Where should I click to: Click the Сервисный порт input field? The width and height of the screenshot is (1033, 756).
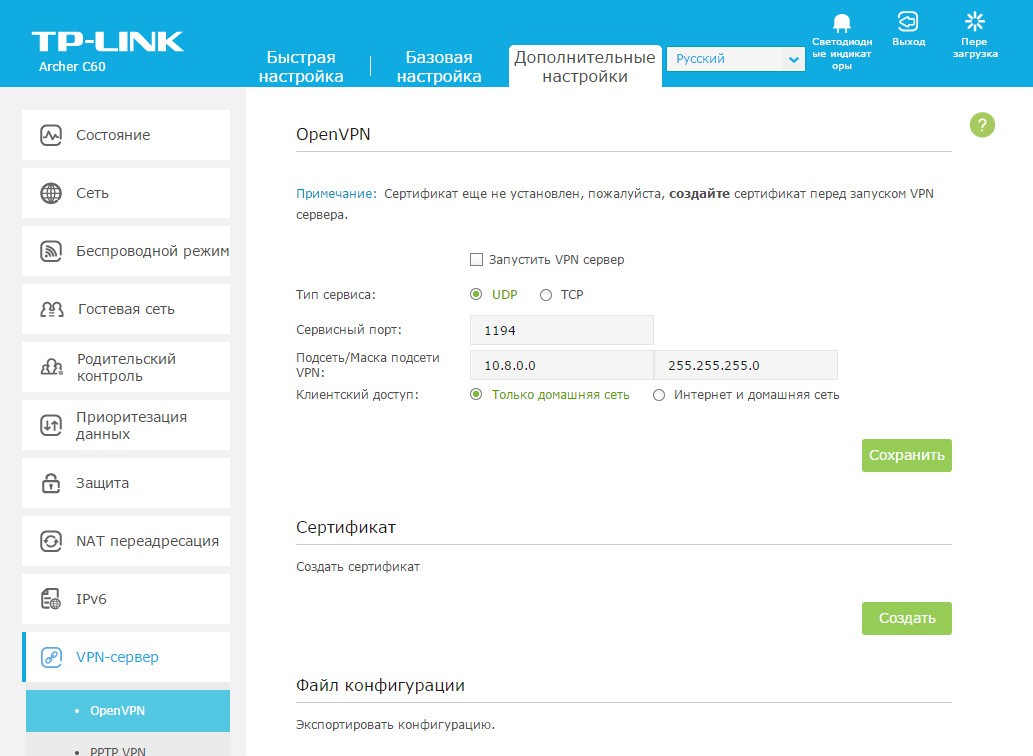click(561, 331)
